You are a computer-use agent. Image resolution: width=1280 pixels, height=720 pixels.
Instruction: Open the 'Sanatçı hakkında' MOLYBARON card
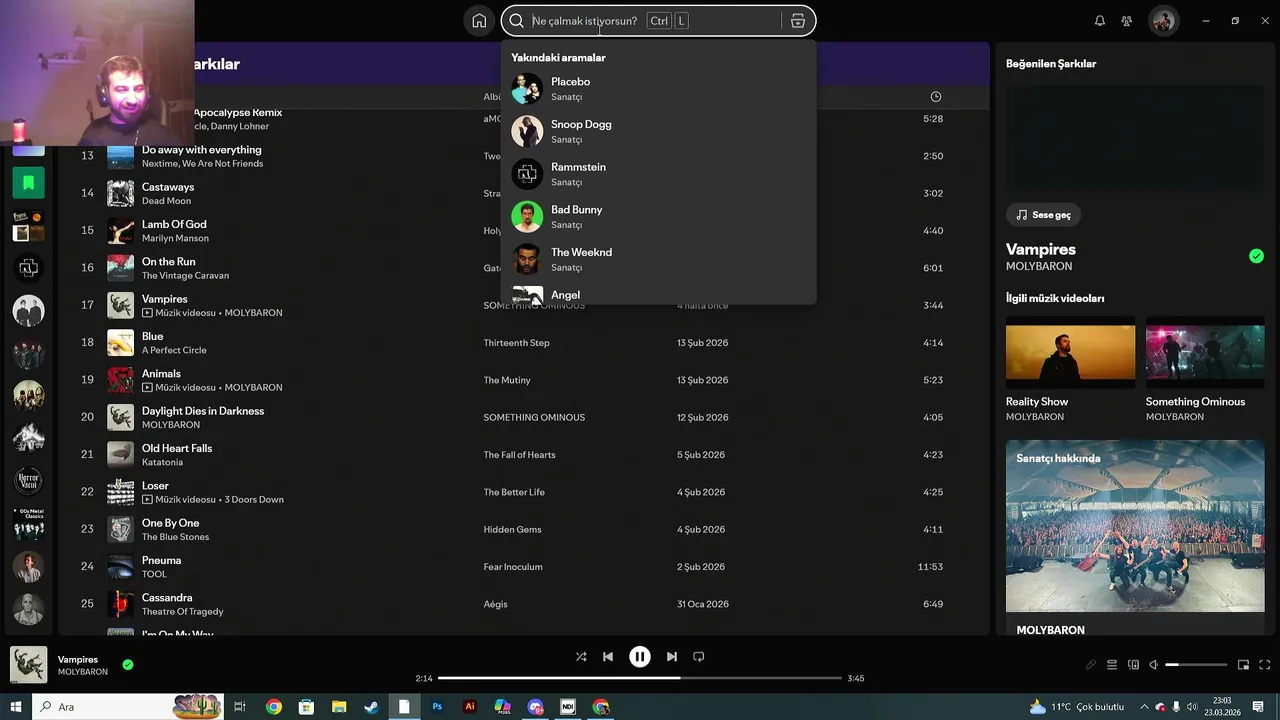(1135, 538)
